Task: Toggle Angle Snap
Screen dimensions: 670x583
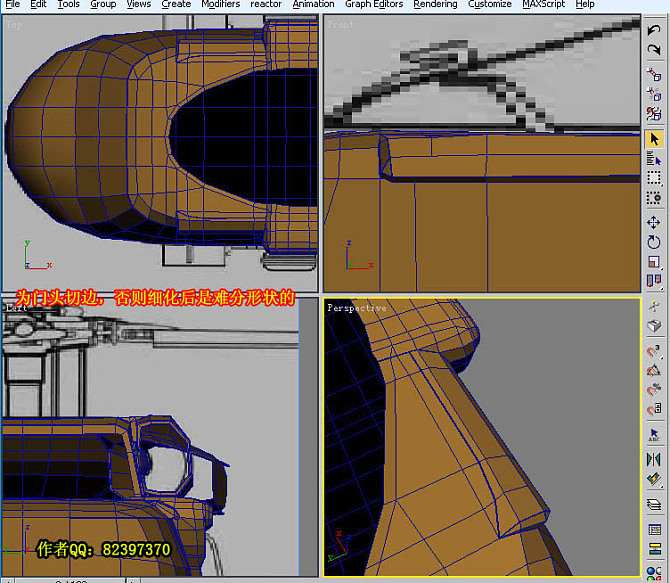Action: tap(653, 370)
